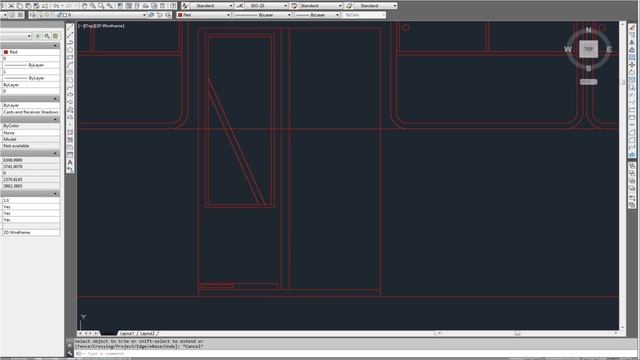Viewport: 640px width, 360px height.
Task: Click the E compass on the ViewCube
Action: point(609,49)
